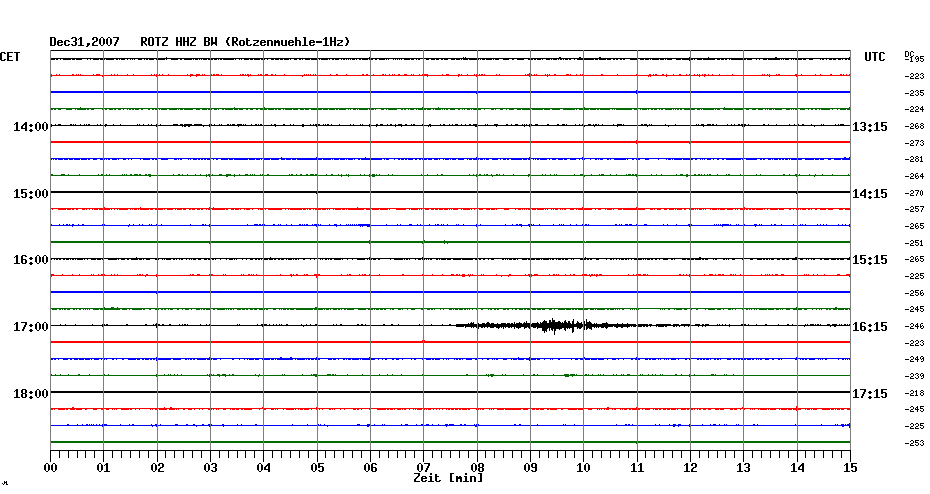Click the 14:15 UTC time label

tap(870, 194)
